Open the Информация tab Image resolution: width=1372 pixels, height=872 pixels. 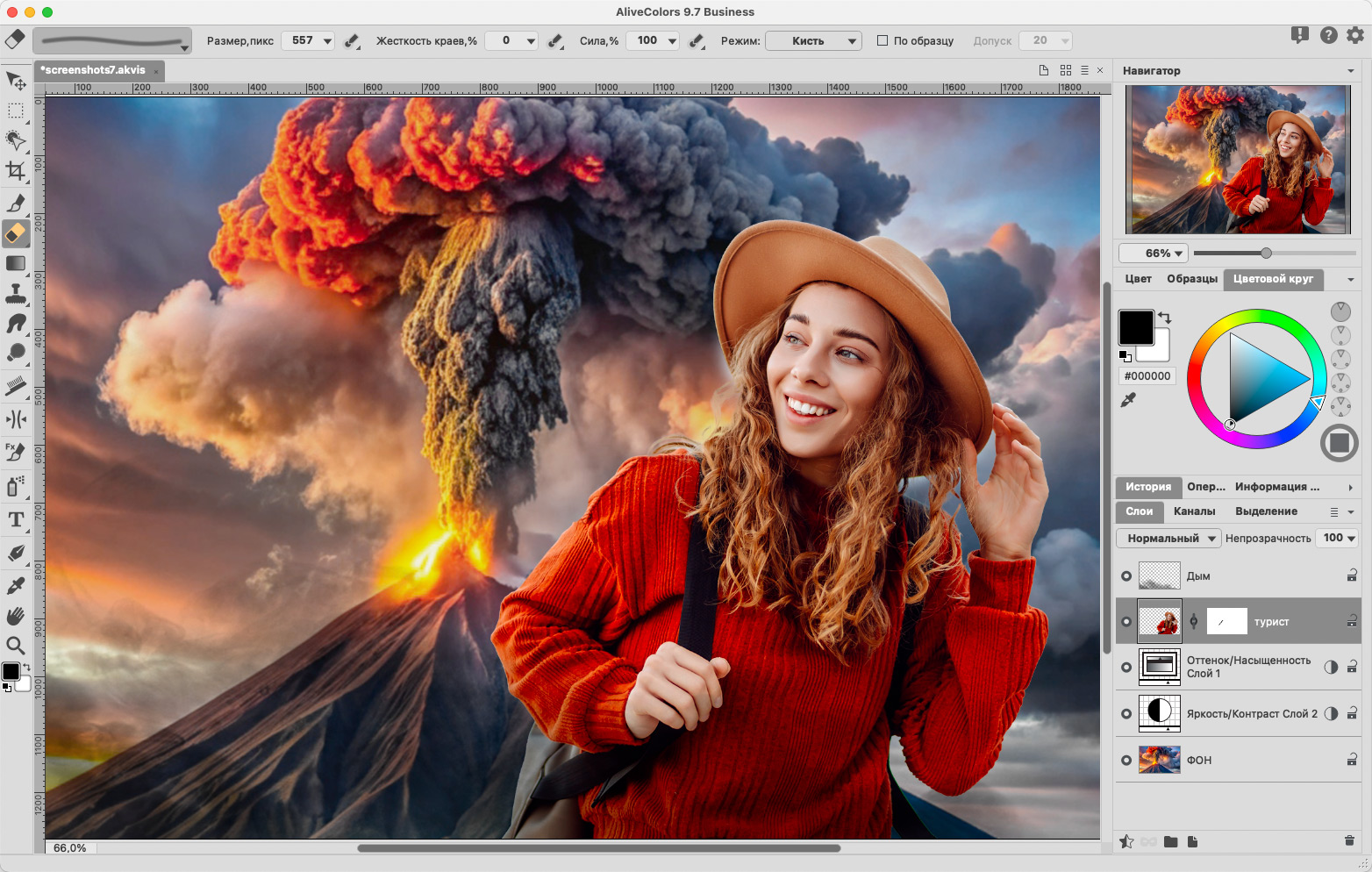point(1277,487)
